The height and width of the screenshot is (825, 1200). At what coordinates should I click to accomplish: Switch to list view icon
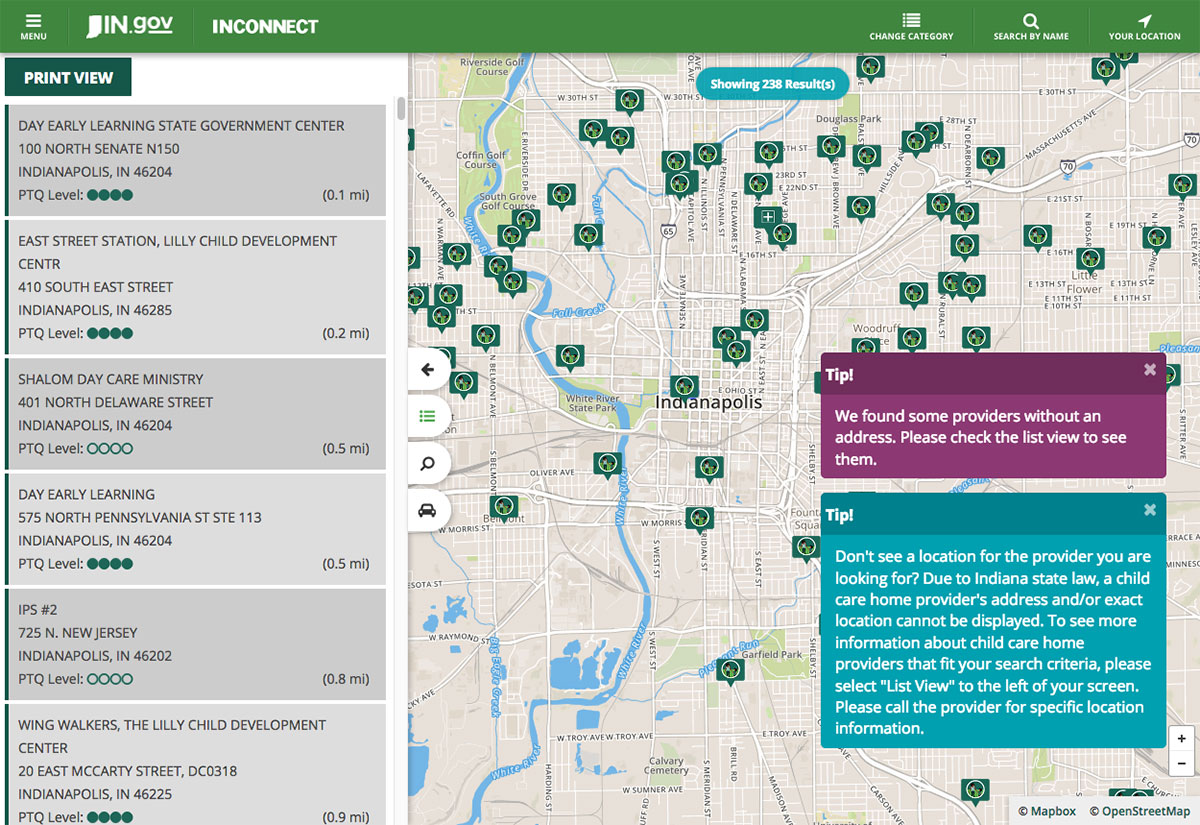(x=428, y=416)
